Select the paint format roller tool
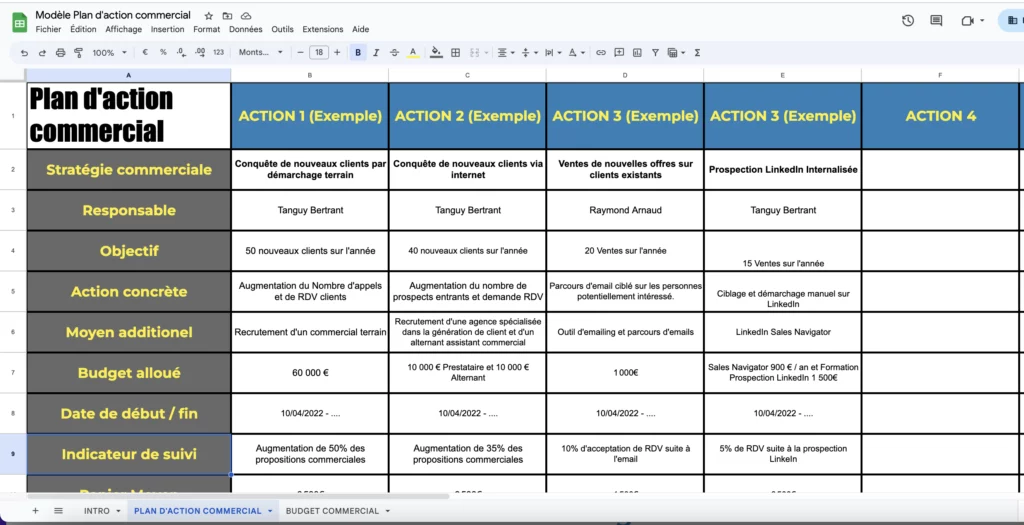Image resolution: width=1024 pixels, height=525 pixels. pos(78,53)
